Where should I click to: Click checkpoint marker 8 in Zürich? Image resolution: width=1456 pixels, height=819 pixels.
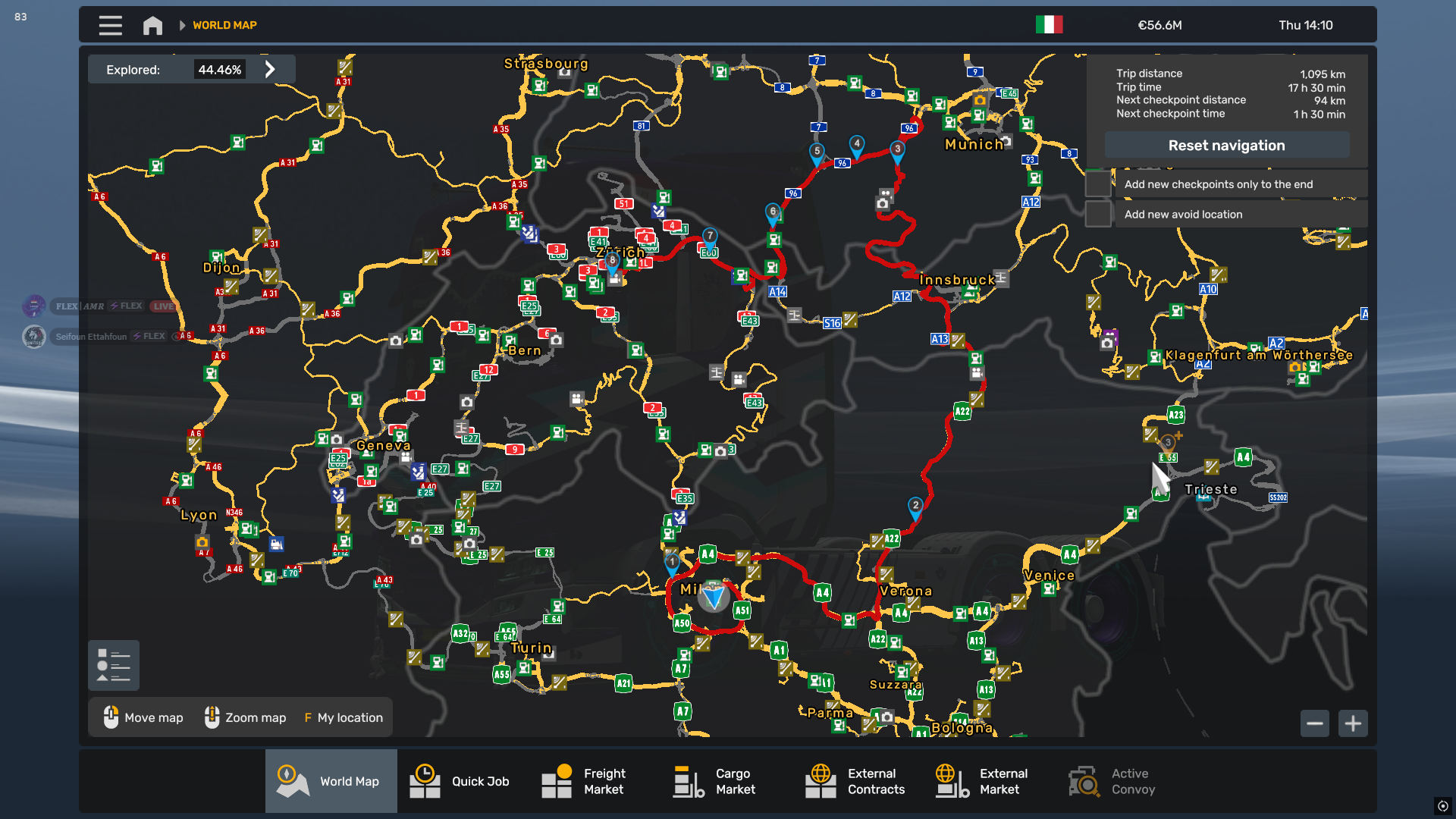612,262
